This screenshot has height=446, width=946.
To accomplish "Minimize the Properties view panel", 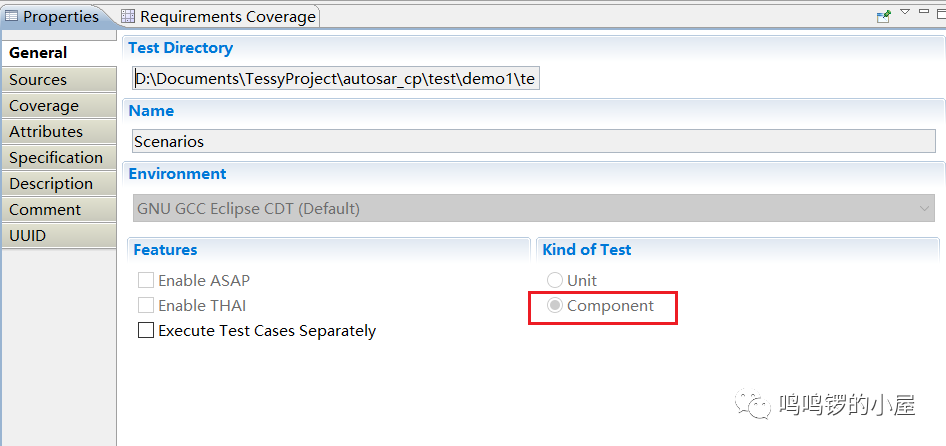I will 922,12.
